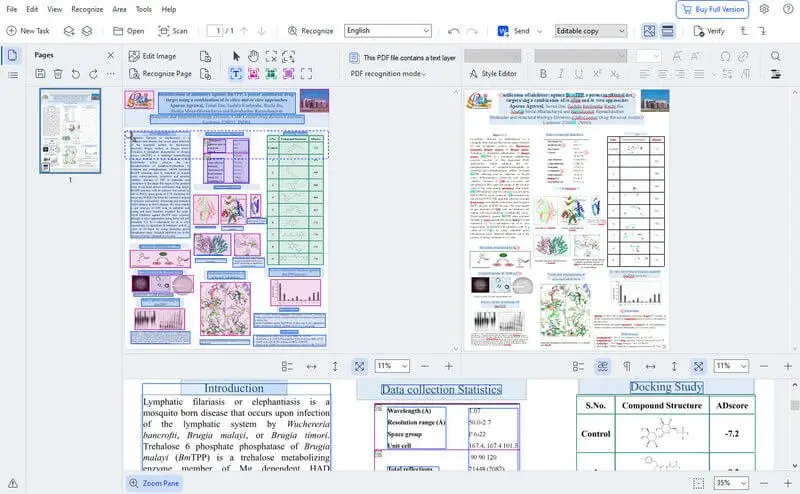Open Zoom pane 35% zoom dropdown
The width and height of the screenshot is (800, 494).
click(x=731, y=483)
